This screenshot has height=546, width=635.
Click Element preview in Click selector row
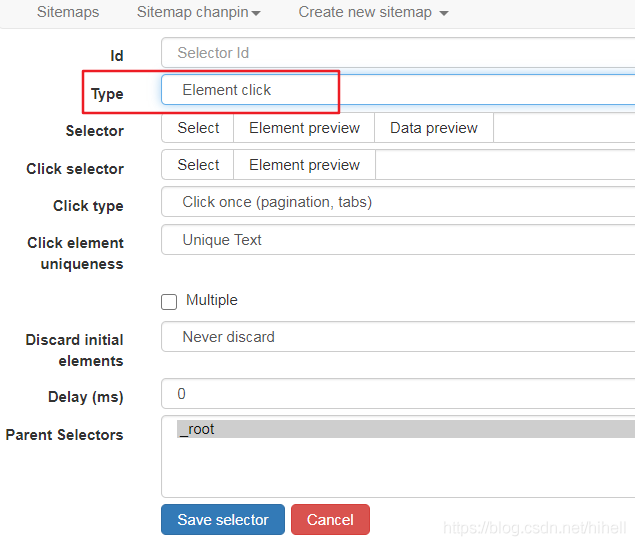[x=304, y=165]
